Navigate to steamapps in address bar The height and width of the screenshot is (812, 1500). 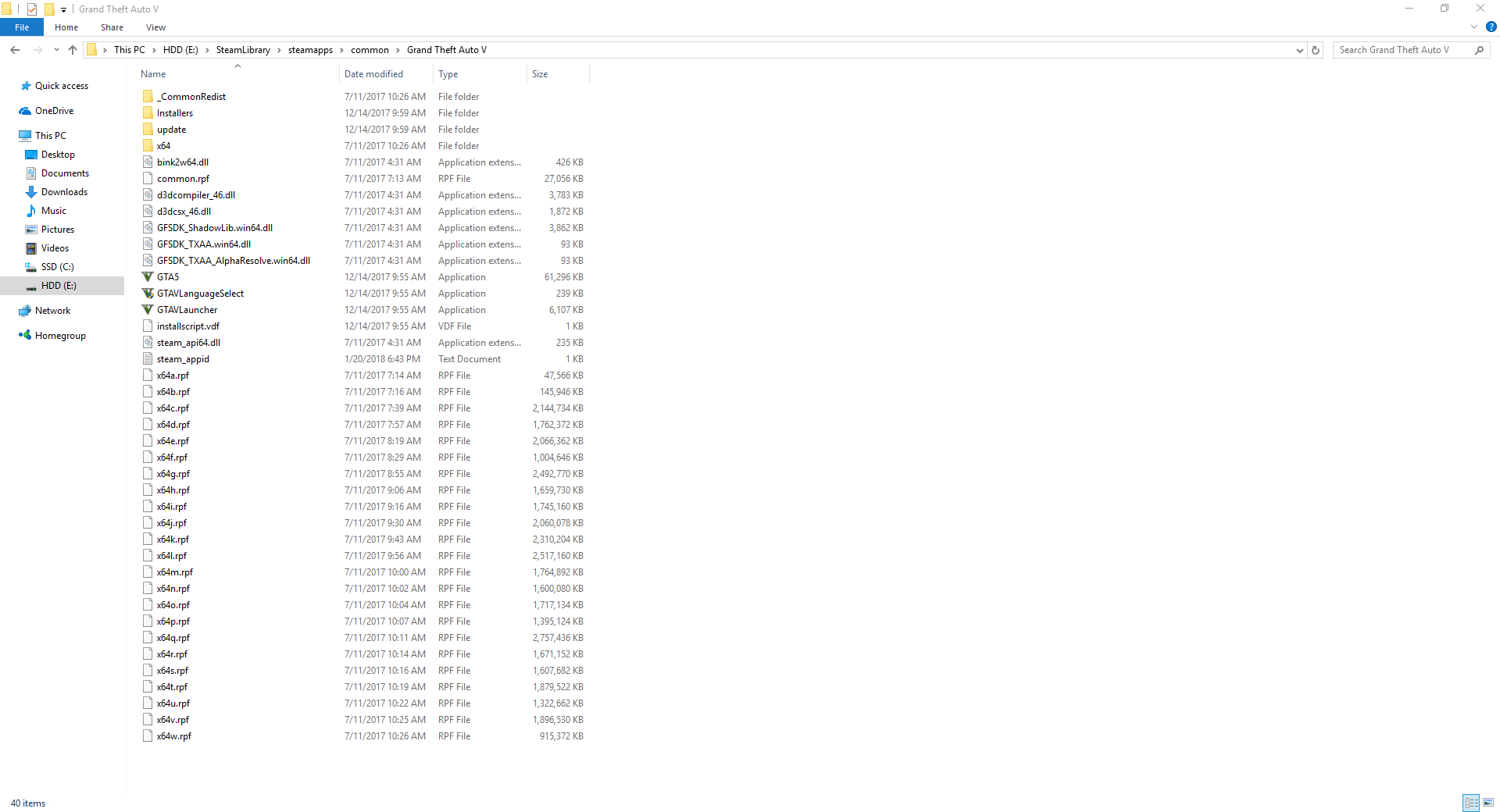310,50
